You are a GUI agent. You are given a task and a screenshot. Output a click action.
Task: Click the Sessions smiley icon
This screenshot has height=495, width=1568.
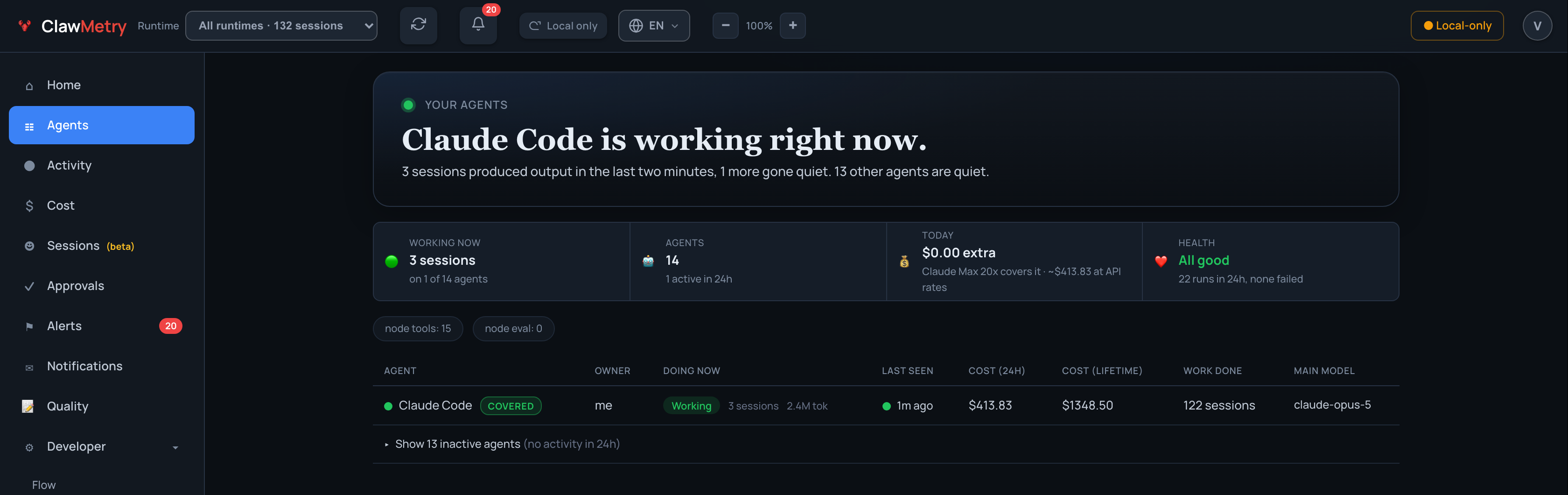[29, 246]
